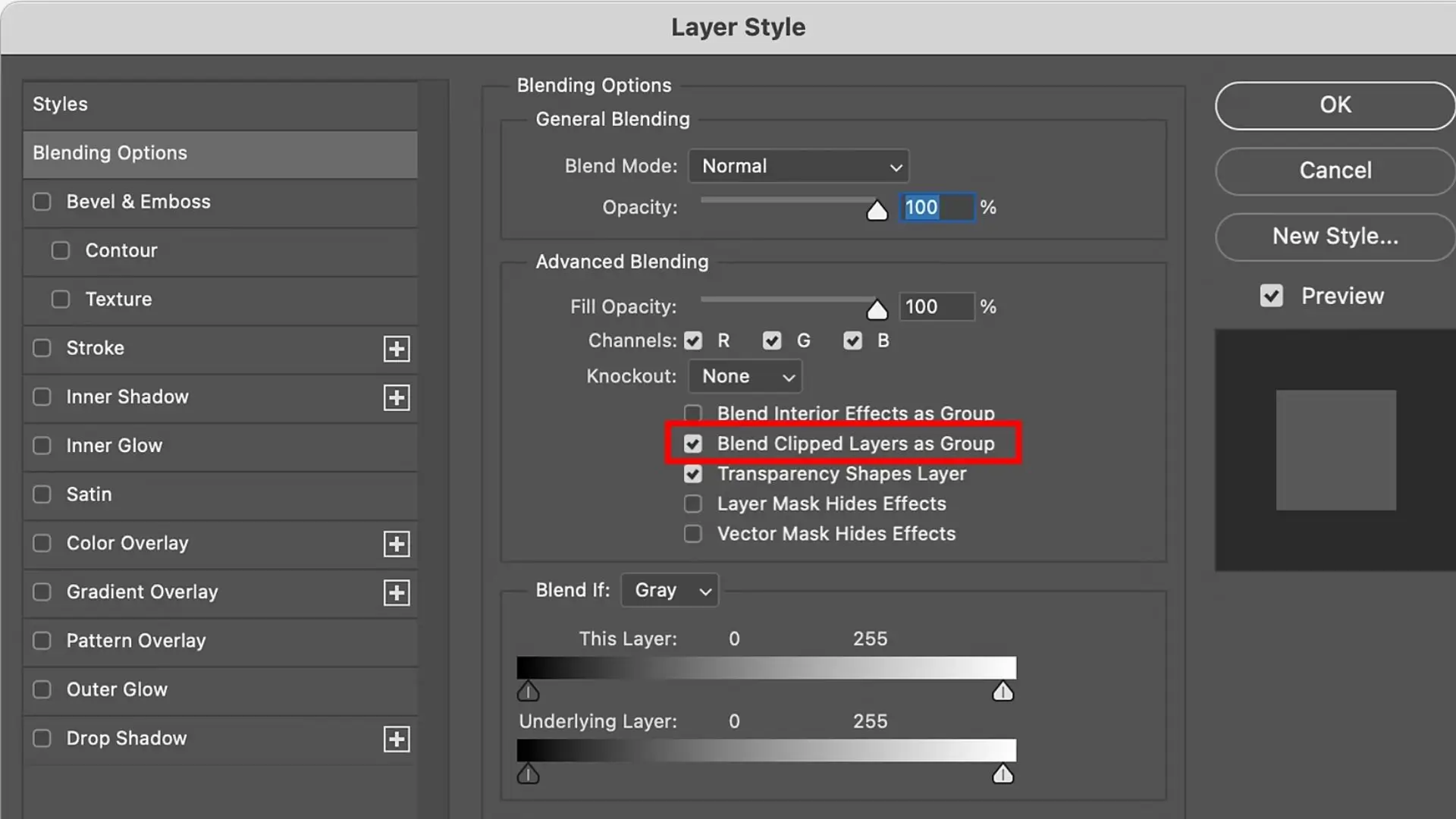Click the style preview thumbnail
The image size is (1456, 819).
(1335, 450)
